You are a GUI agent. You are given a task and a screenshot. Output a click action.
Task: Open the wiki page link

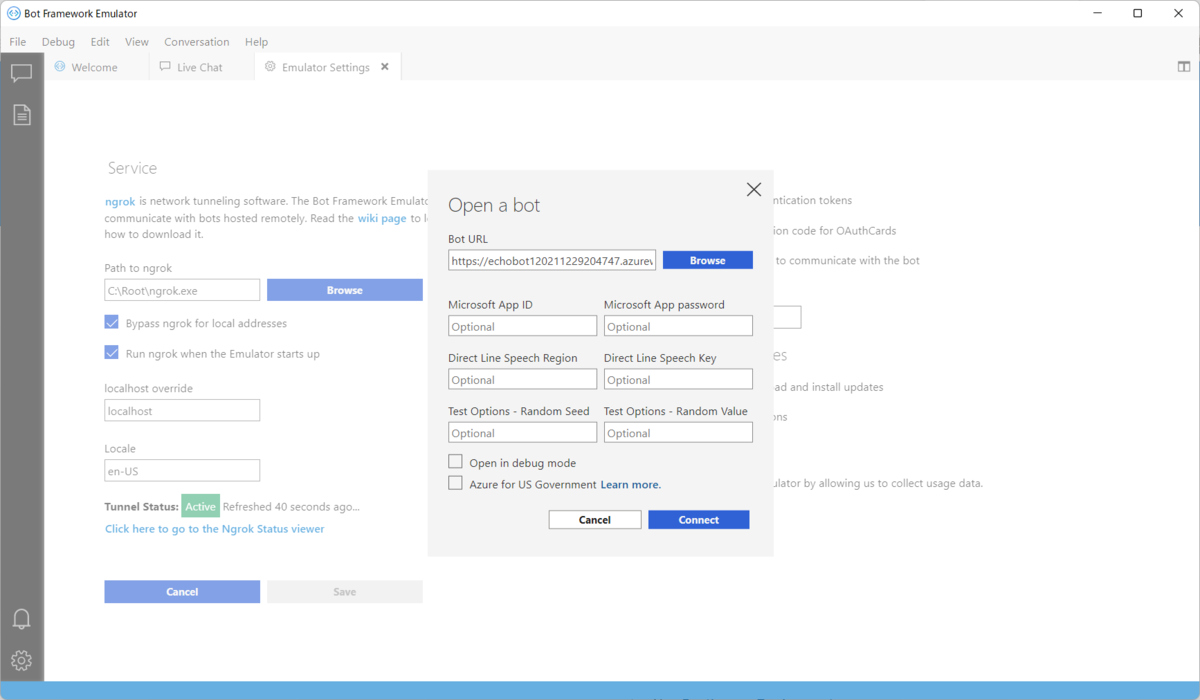point(382,218)
